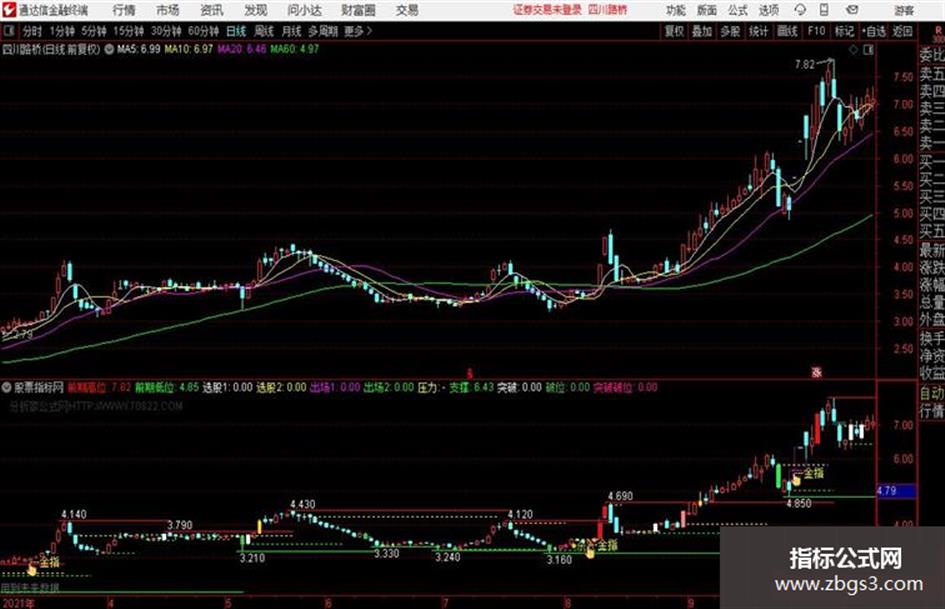Screen dimensions: 945x609
Task: Select the 日线 daily period tab
Action: coord(236,31)
